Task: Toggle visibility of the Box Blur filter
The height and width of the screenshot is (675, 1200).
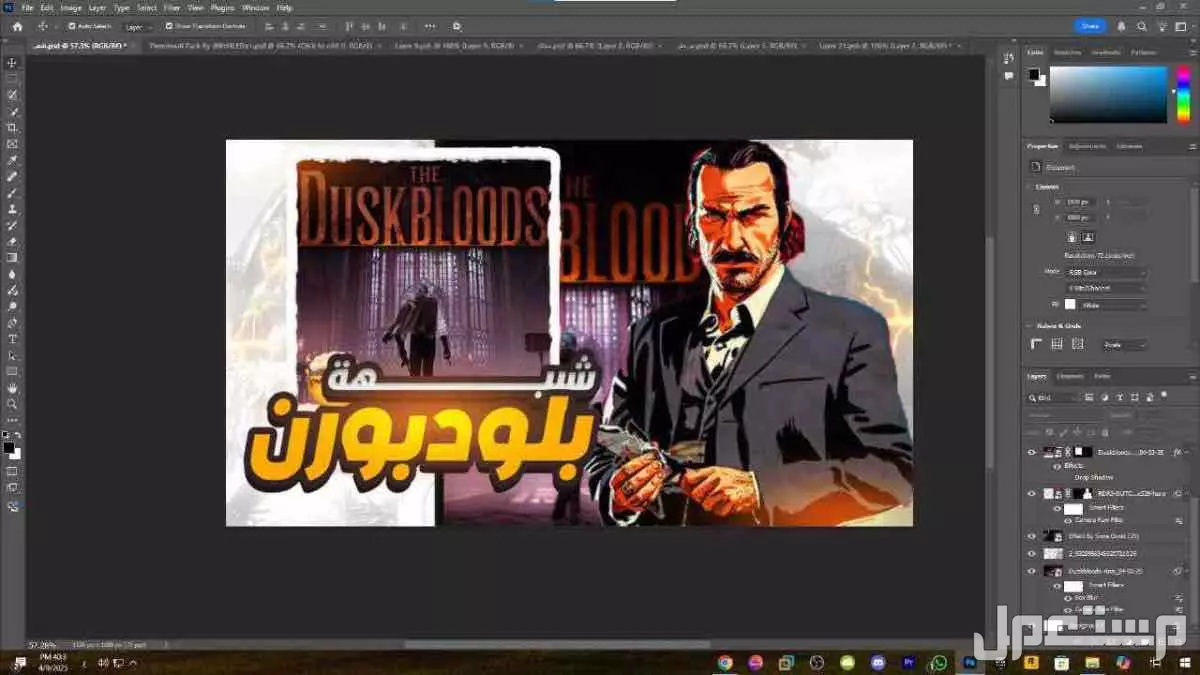Action: click(1069, 597)
